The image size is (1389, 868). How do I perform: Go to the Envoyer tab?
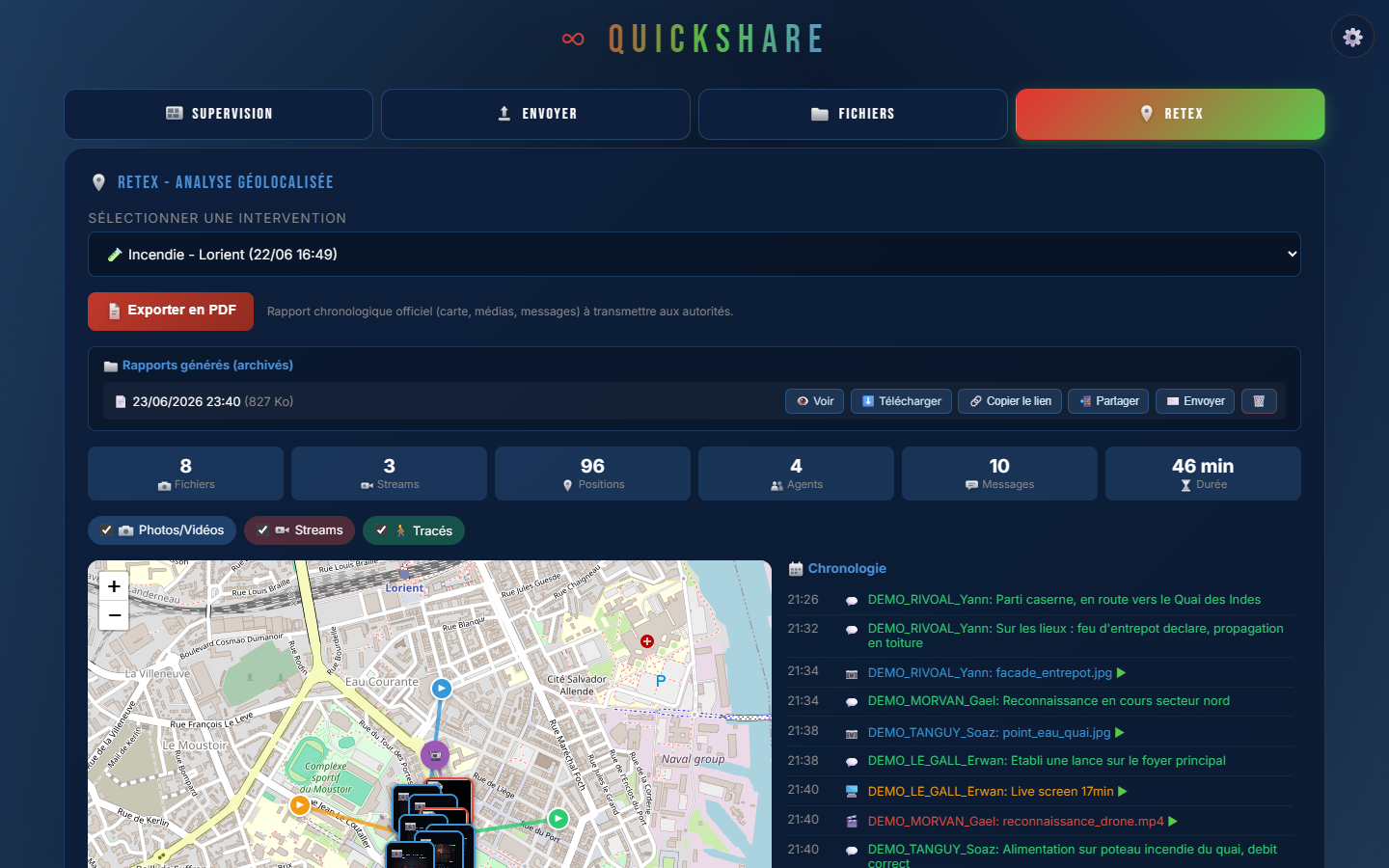[x=535, y=114]
